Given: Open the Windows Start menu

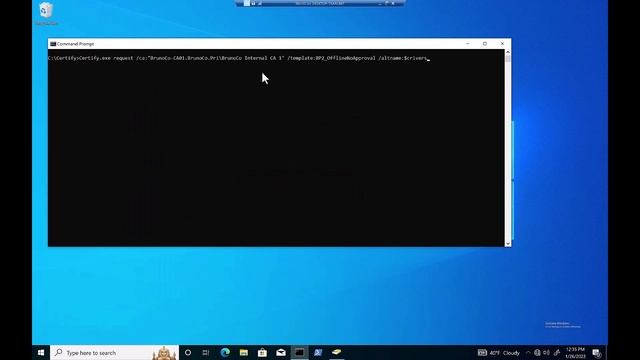Looking at the screenshot, I should (41, 353).
